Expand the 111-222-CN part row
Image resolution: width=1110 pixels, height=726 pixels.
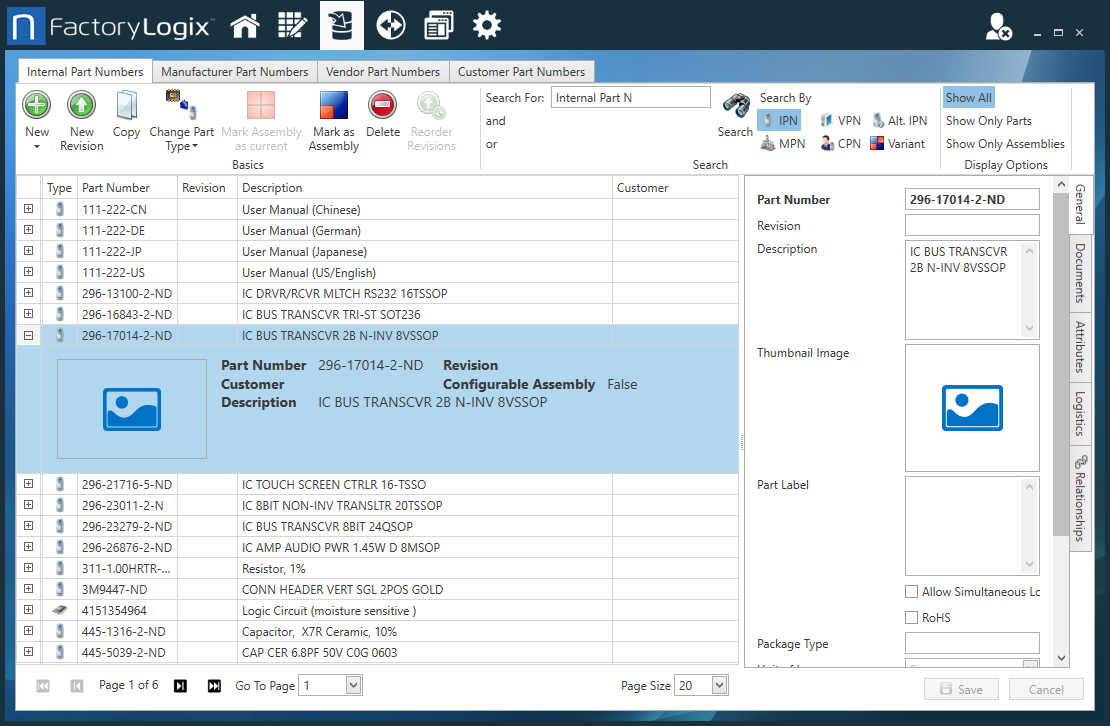(x=29, y=209)
